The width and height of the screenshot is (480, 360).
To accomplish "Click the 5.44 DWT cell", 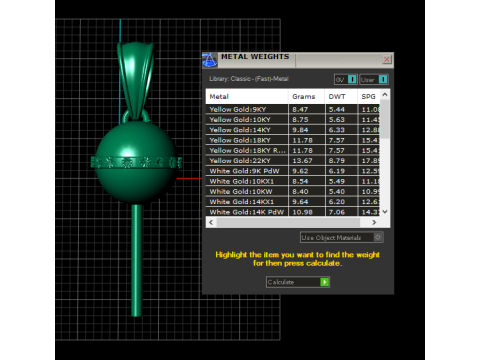I will pos(341,109).
